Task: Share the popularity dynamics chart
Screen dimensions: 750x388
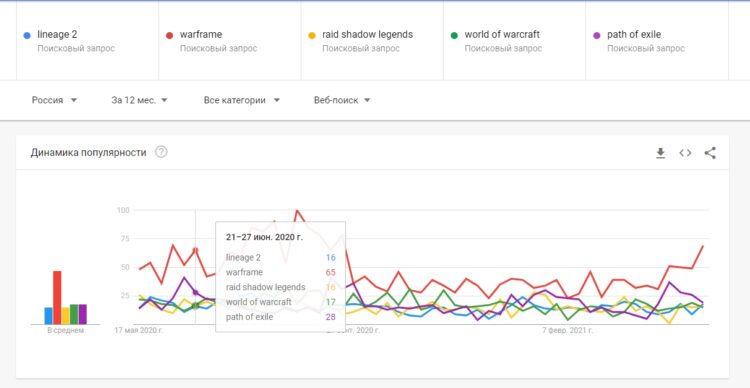Action: coord(710,153)
